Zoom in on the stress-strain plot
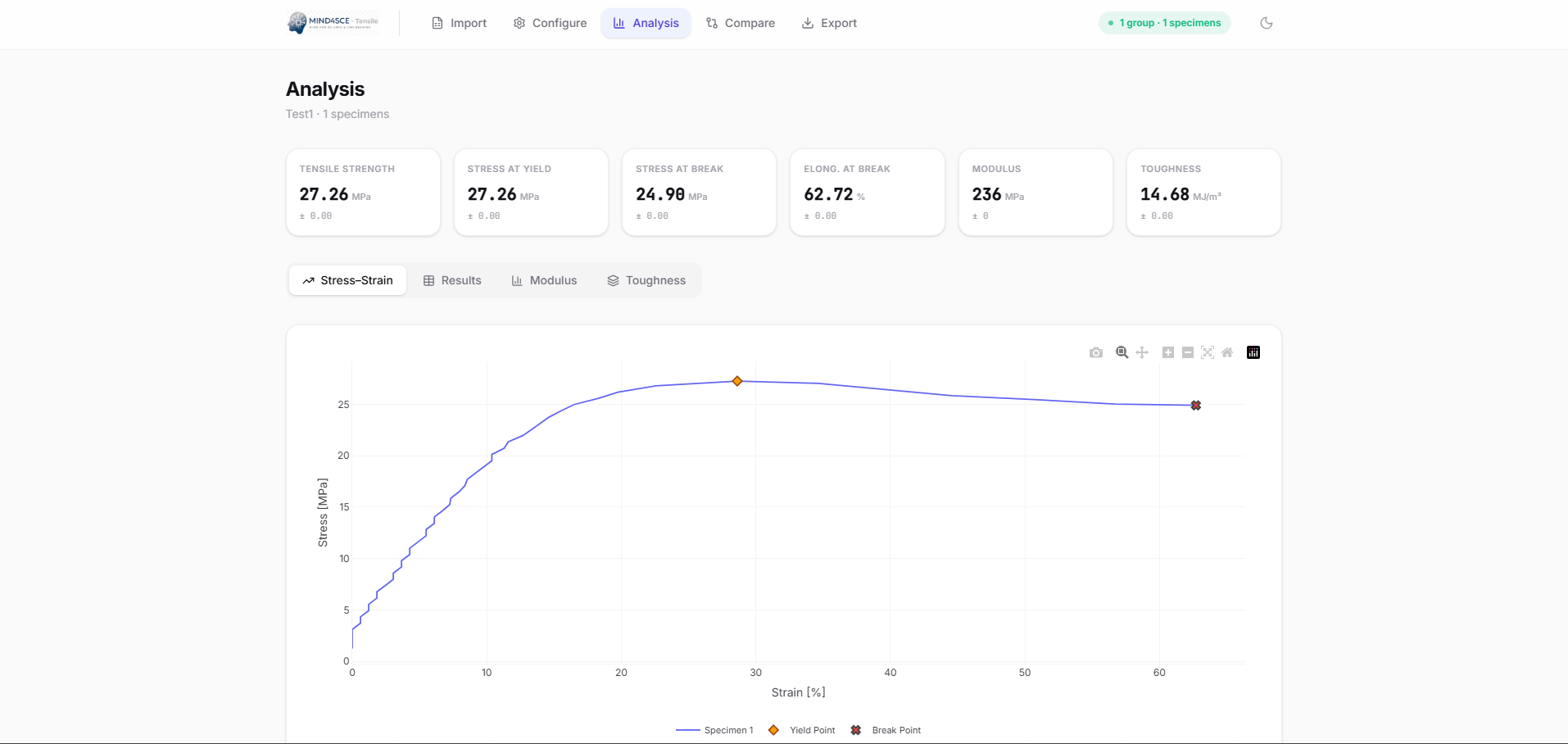The image size is (1568, 744). point(1167,352)
